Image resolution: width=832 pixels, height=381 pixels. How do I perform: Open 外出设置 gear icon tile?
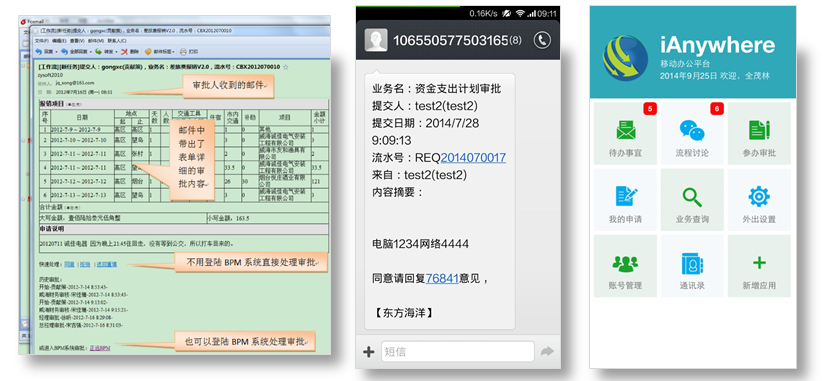[x=759, y=200]
